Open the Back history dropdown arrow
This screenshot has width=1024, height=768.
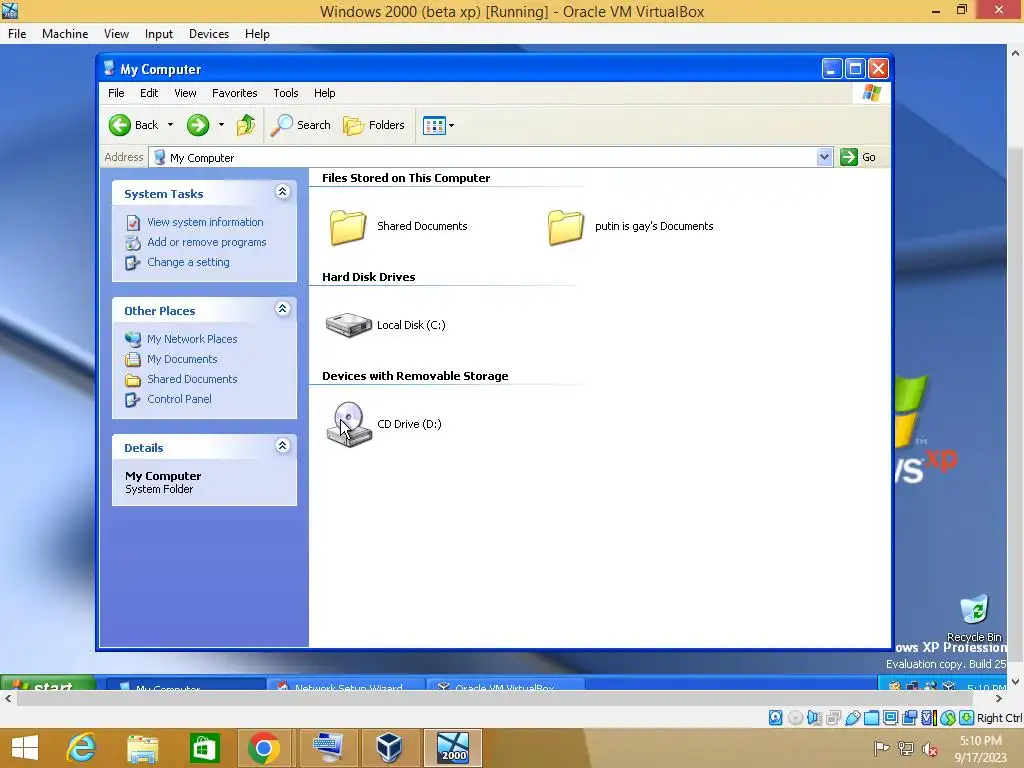click(170, 125)
